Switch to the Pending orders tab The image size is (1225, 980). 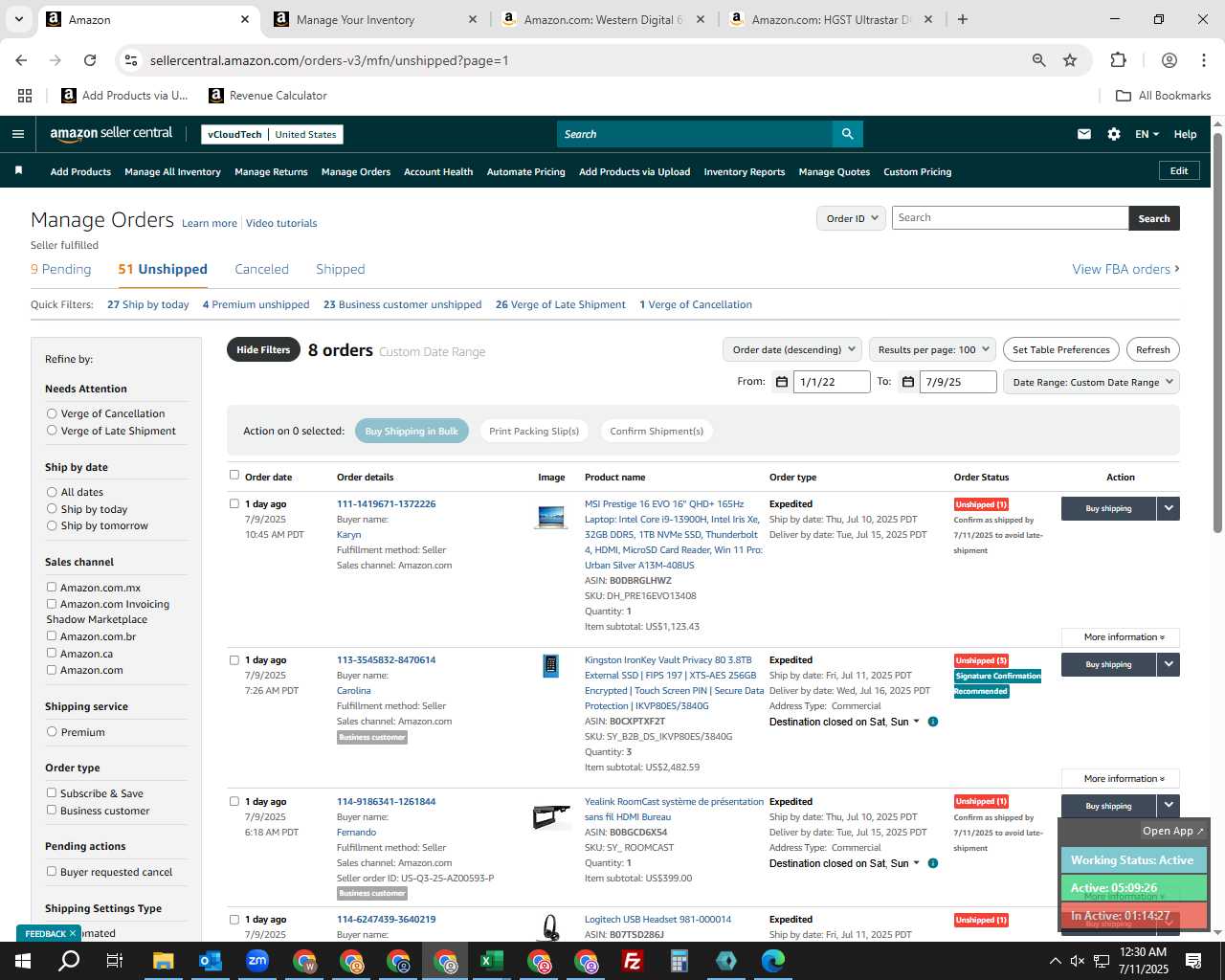coord(61,270)
